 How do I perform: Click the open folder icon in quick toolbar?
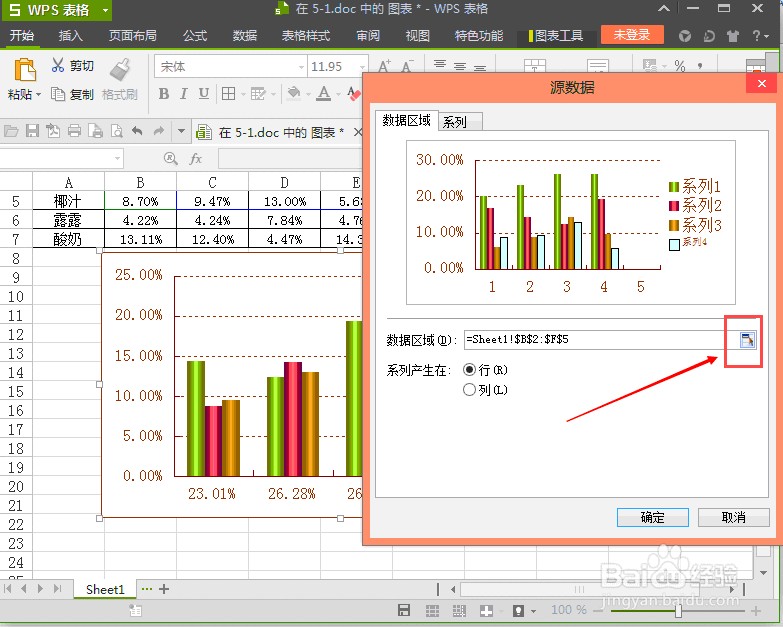(x=11, y=131)
